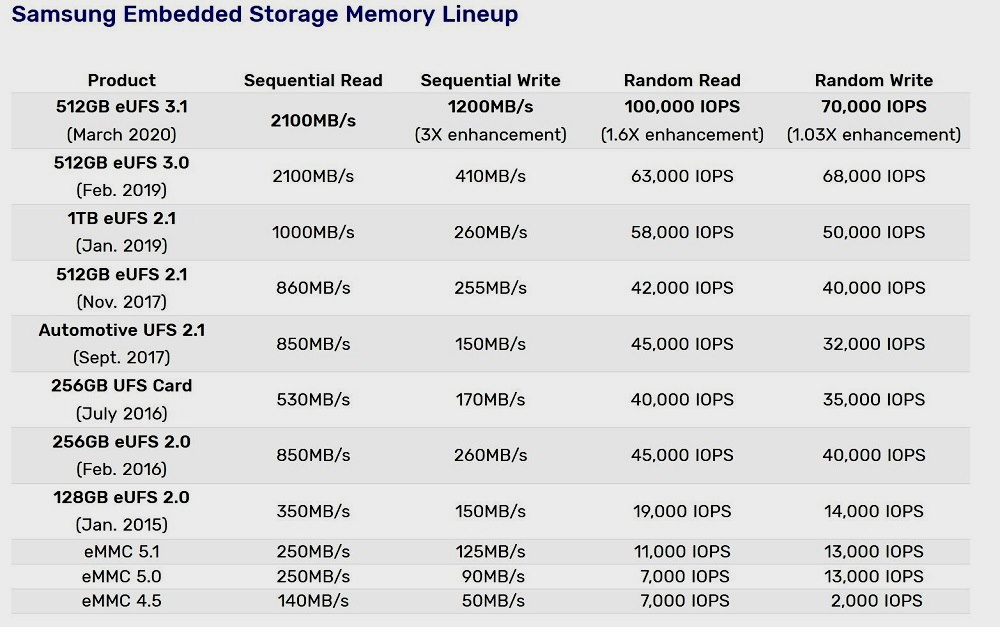Select the 256GB eUFS 2.0 product cell
This screenshot has height=627, width=1000.
[122, 442]
